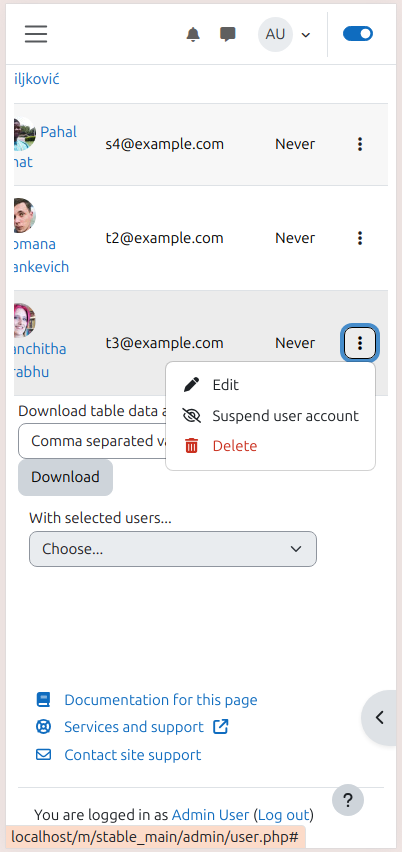
Task: Click the Download button
Action: click(x=65, y=477)
